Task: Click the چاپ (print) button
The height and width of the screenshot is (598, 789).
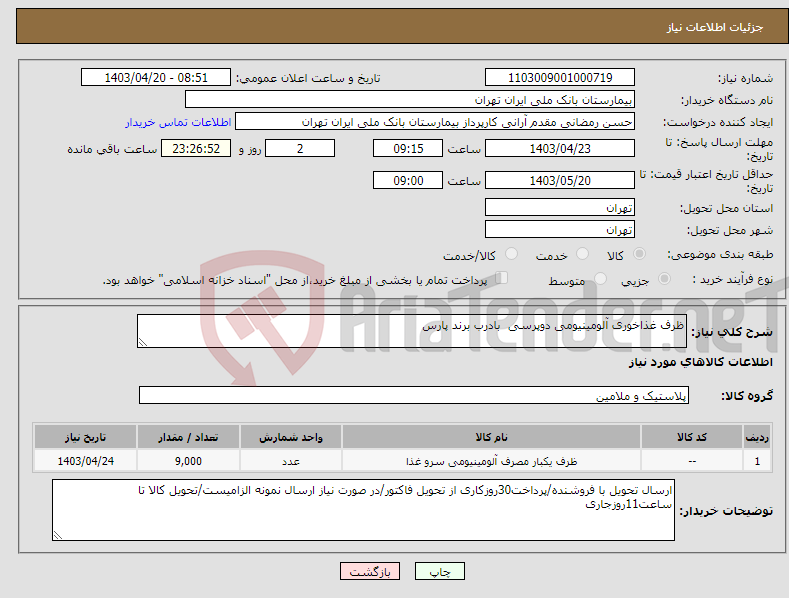Action: [439, 571]
